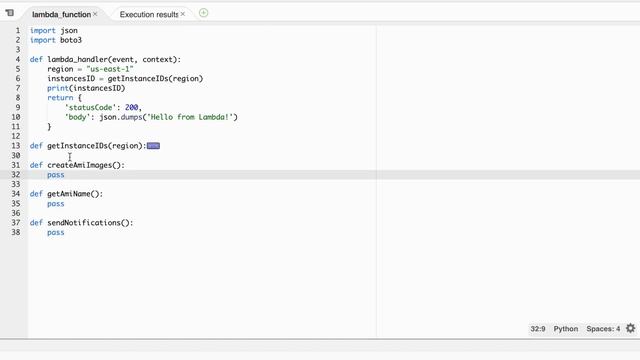Click the 'def lambda_handler(event, context):' line
The height and width of the screenshot is (360, 640).
[105, 60]
